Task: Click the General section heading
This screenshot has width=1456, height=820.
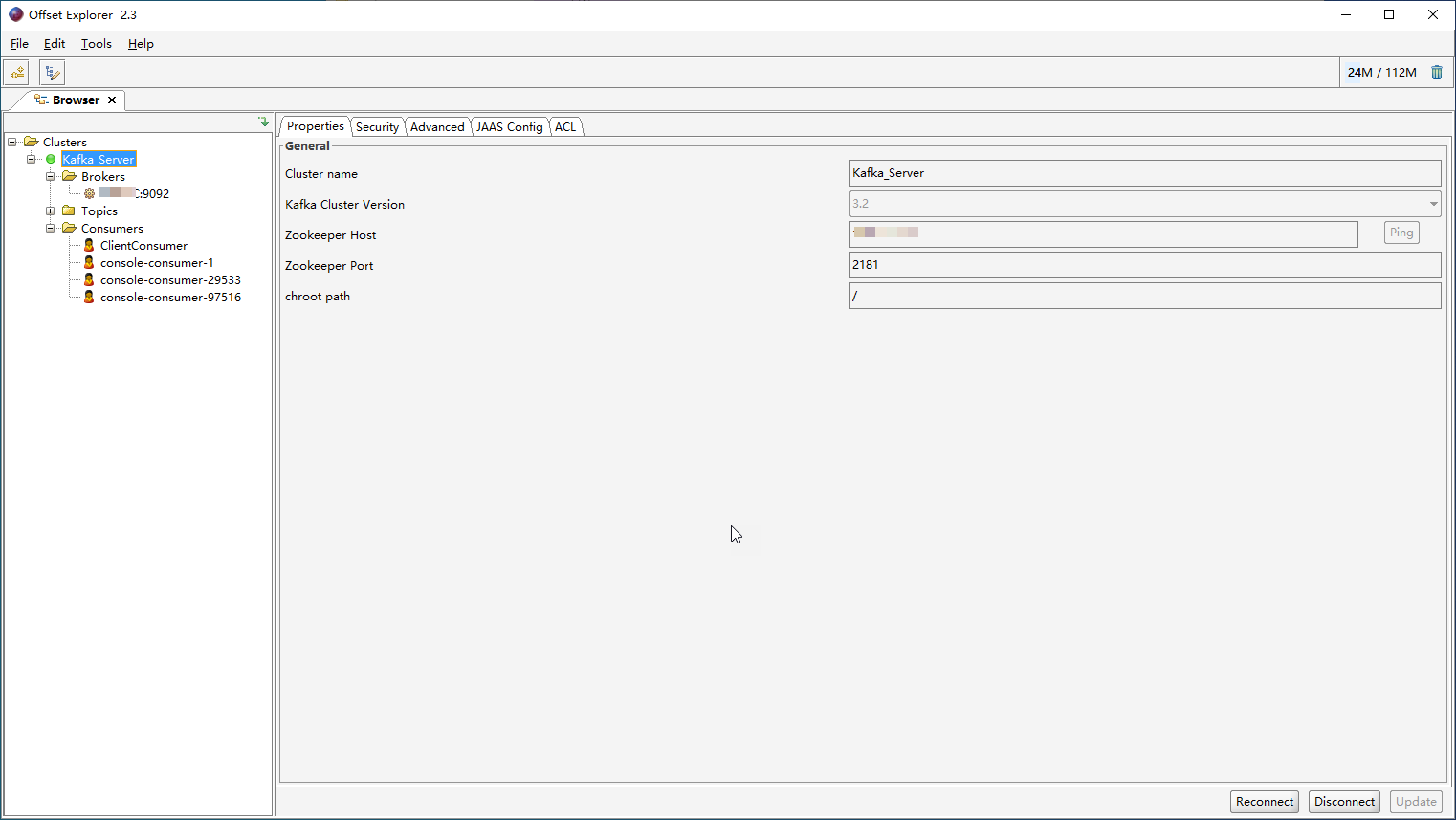Action: [307, 145]
